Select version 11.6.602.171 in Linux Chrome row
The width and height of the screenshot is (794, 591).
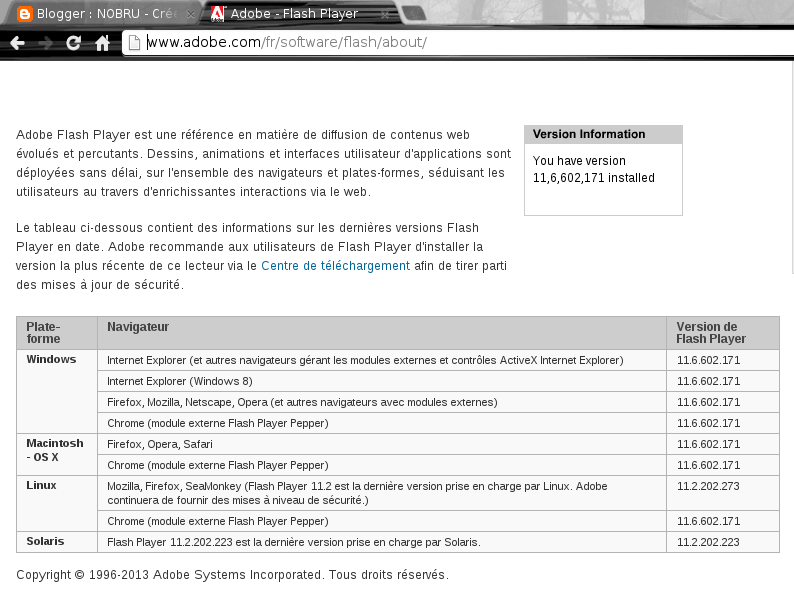708,521
